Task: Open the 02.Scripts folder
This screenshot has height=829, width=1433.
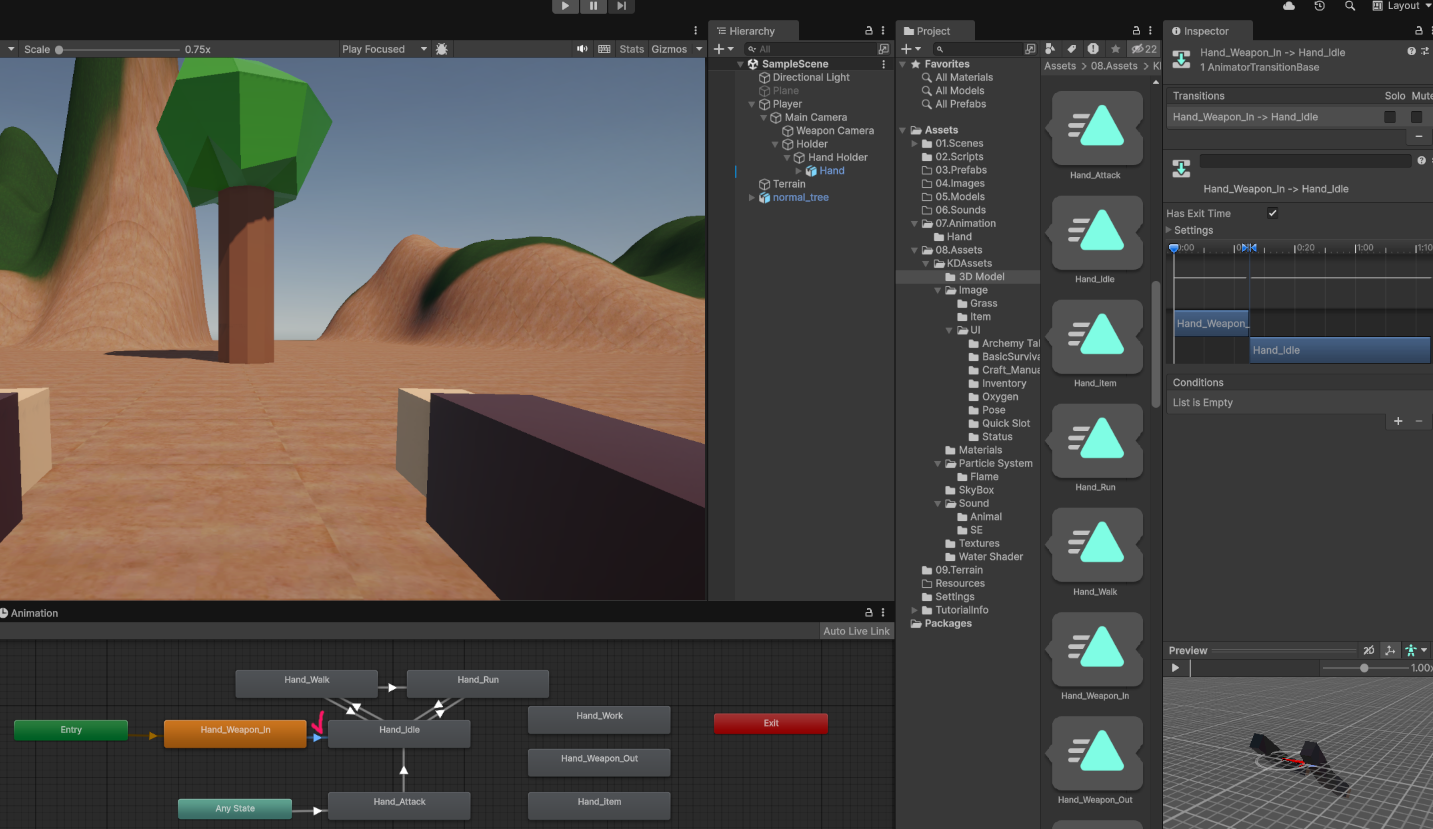Action: click(959, 157)
